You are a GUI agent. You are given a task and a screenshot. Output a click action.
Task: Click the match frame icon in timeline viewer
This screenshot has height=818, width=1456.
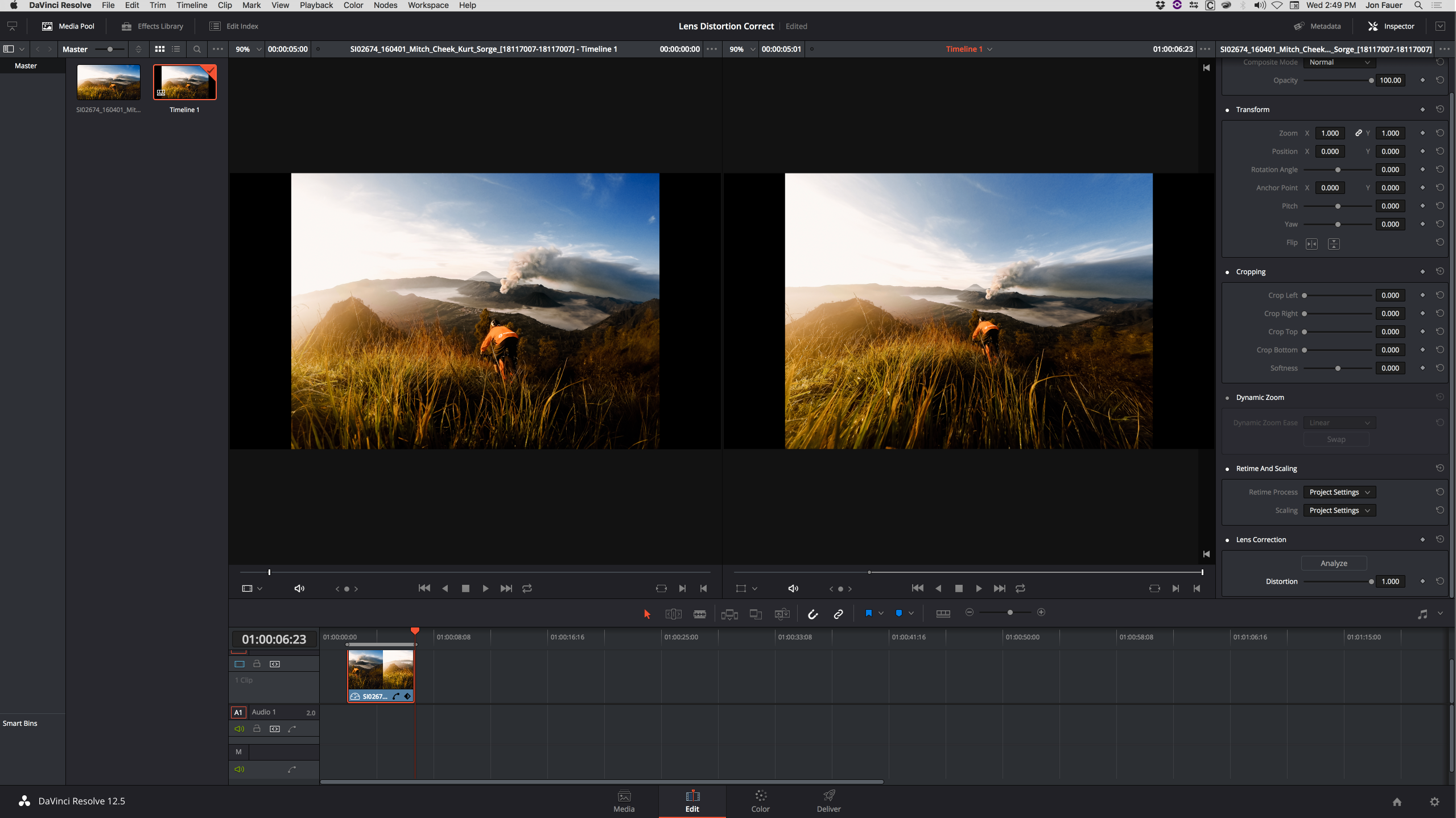coord(1154,588)
